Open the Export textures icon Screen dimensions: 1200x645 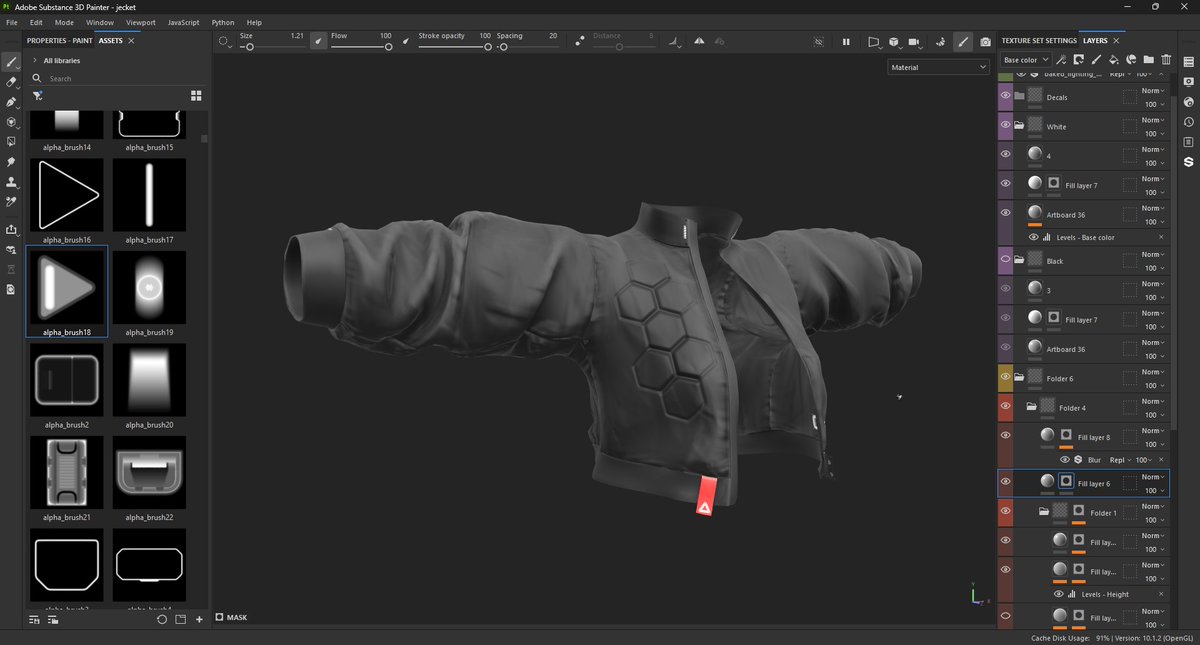(11, 230)
